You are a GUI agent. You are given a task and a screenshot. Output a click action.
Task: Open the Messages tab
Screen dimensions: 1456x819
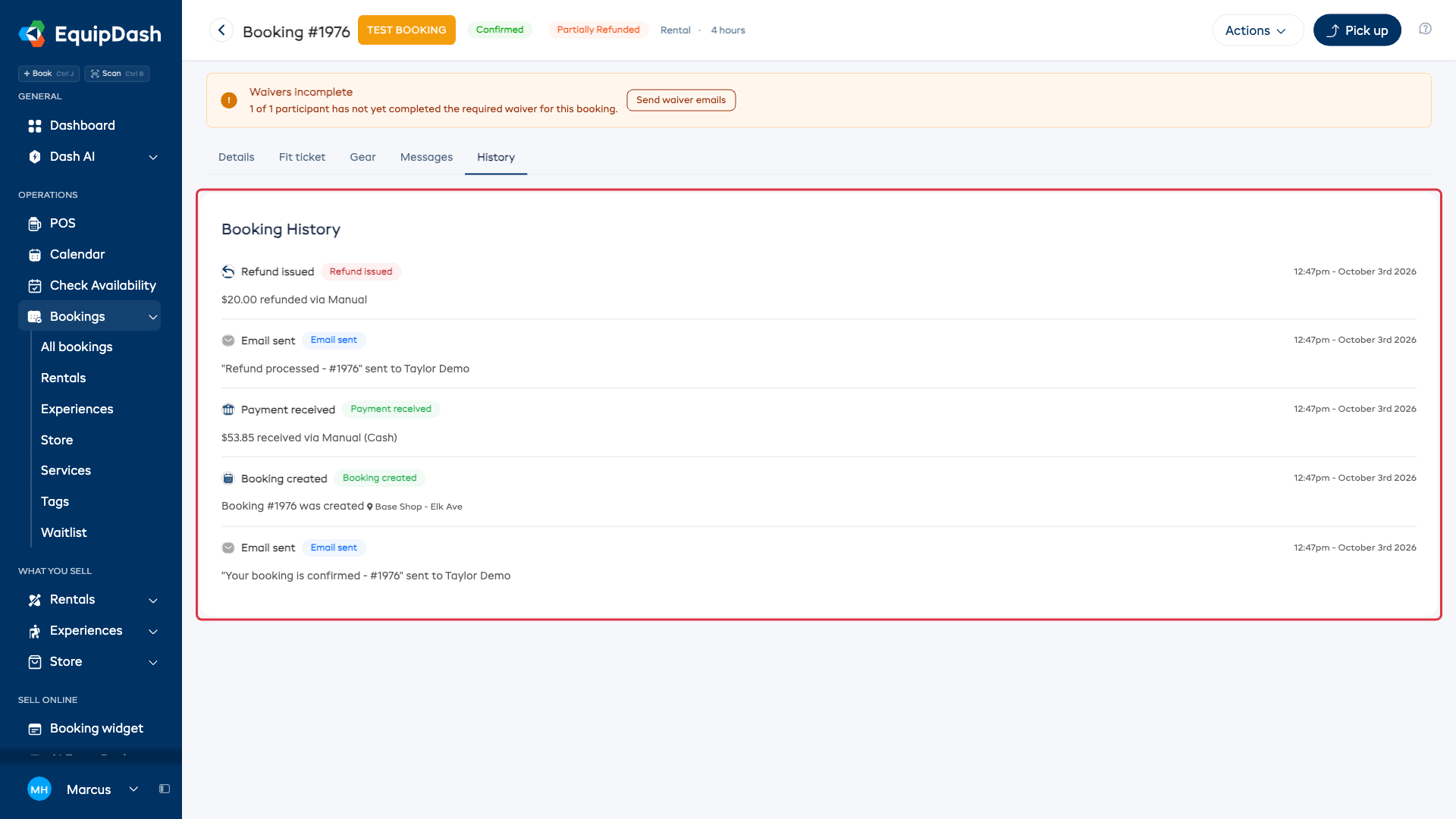click(x=426, y=157)
